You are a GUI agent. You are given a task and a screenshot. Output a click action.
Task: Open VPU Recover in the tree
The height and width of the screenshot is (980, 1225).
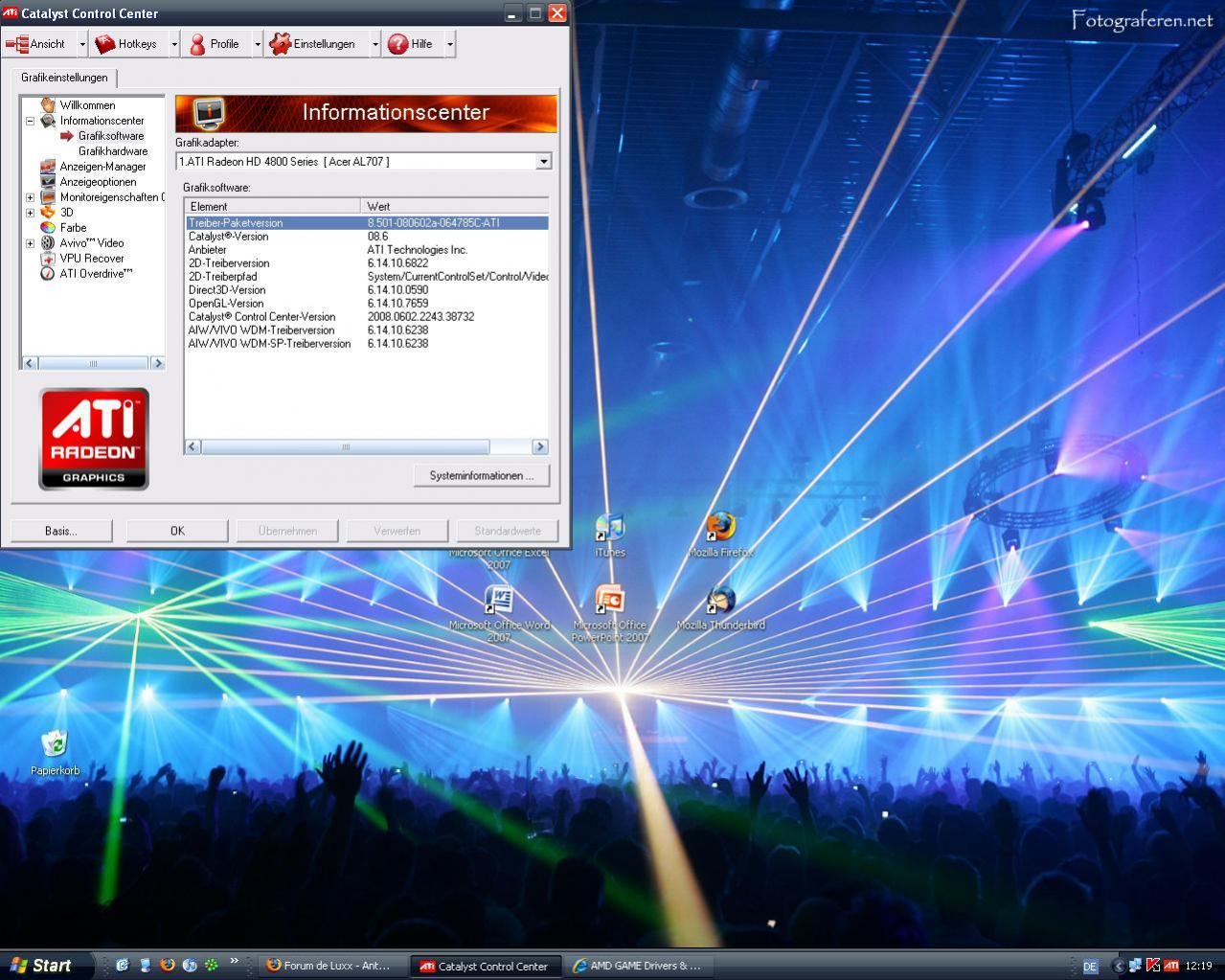(x=92, y=259)
